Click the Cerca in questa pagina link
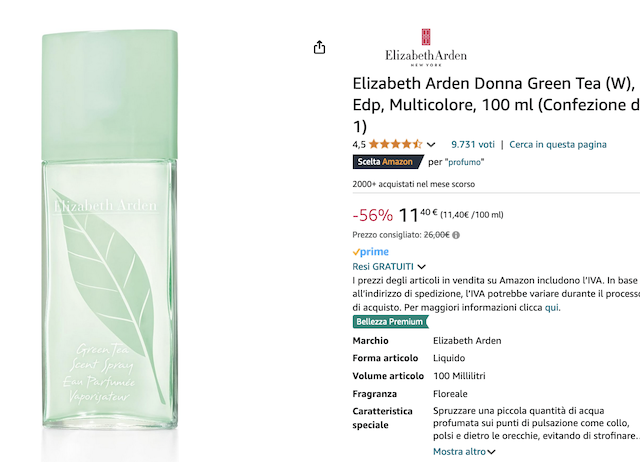The width and height of the screenshot is (640, 462). 557,144
